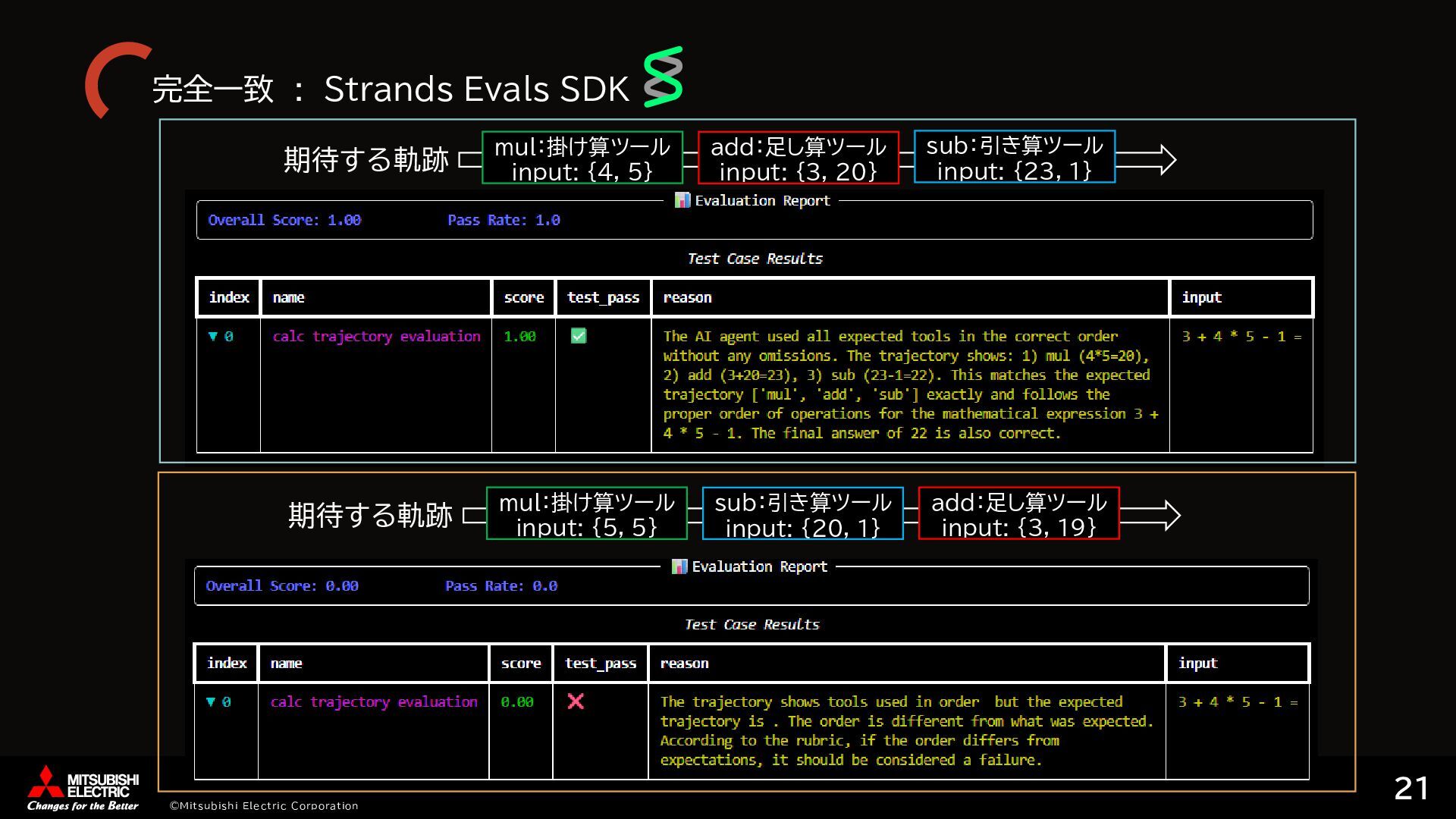Click the white arrow after top sub tool box
This screenshot has width=1456, height=819.
(x=1146, y=159)
